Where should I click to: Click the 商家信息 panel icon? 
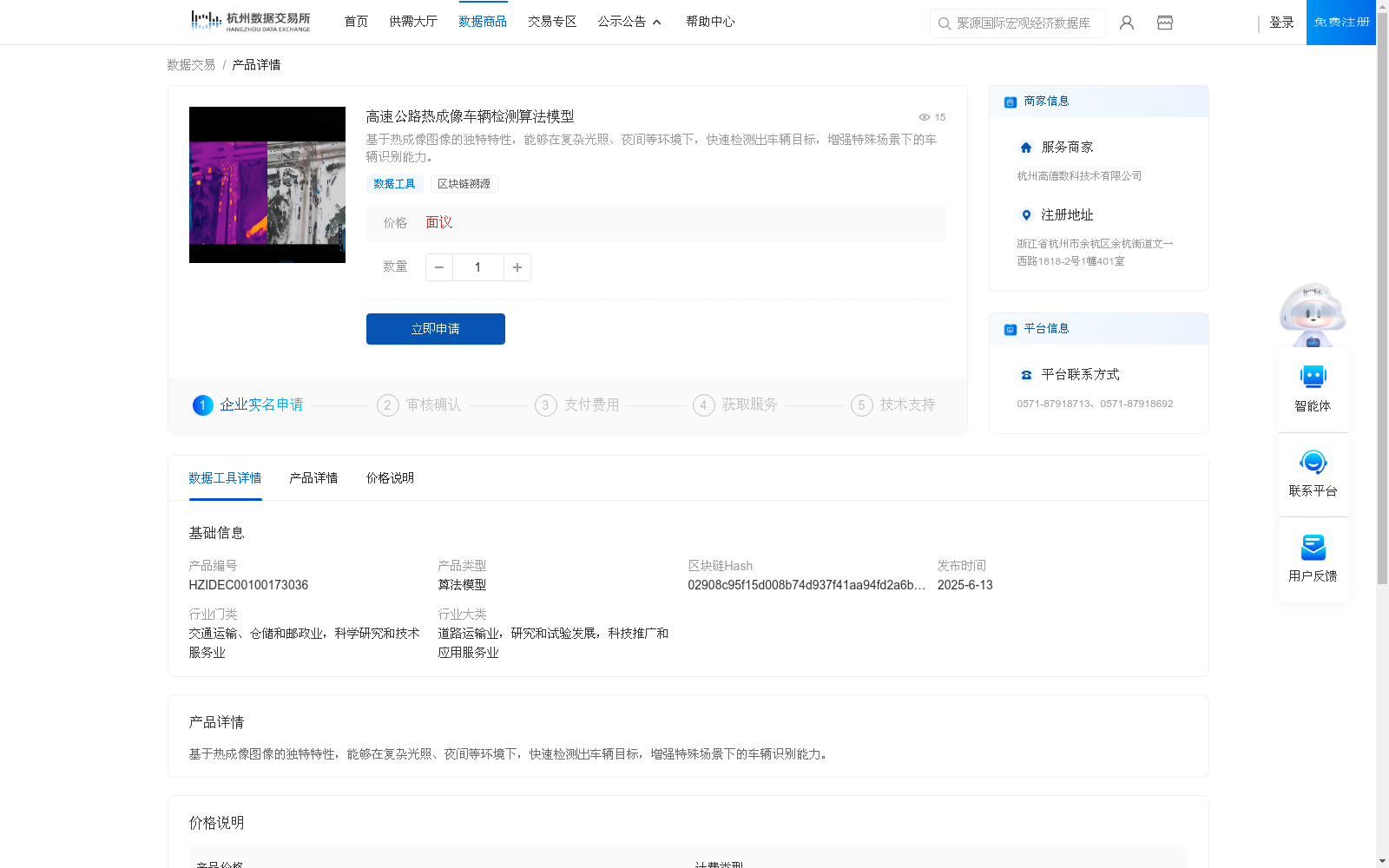click(x=1010, y=102)
